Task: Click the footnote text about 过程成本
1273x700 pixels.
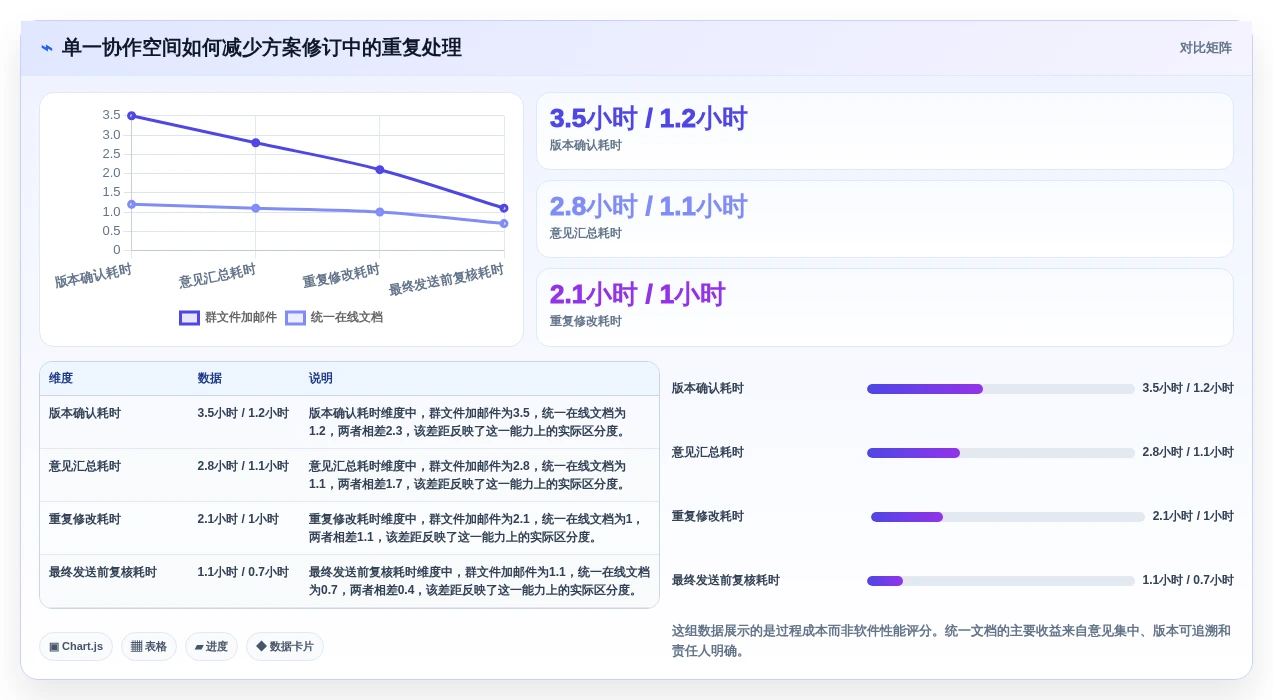Action: point(952,641)
